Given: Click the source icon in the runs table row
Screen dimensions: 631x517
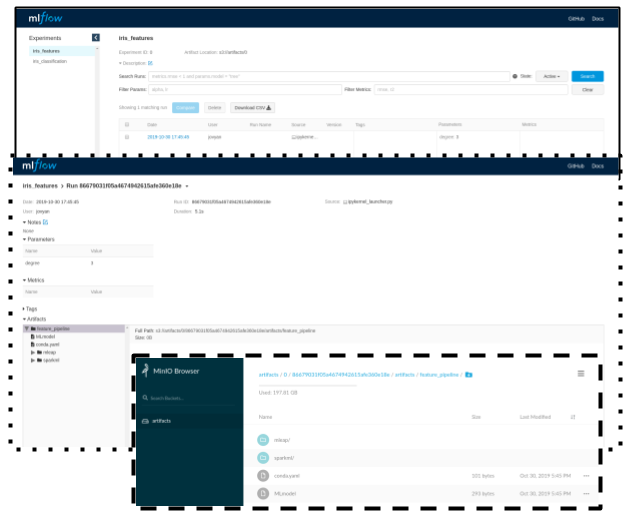Looking at the screenshot, I should click(x=294, y=137).
